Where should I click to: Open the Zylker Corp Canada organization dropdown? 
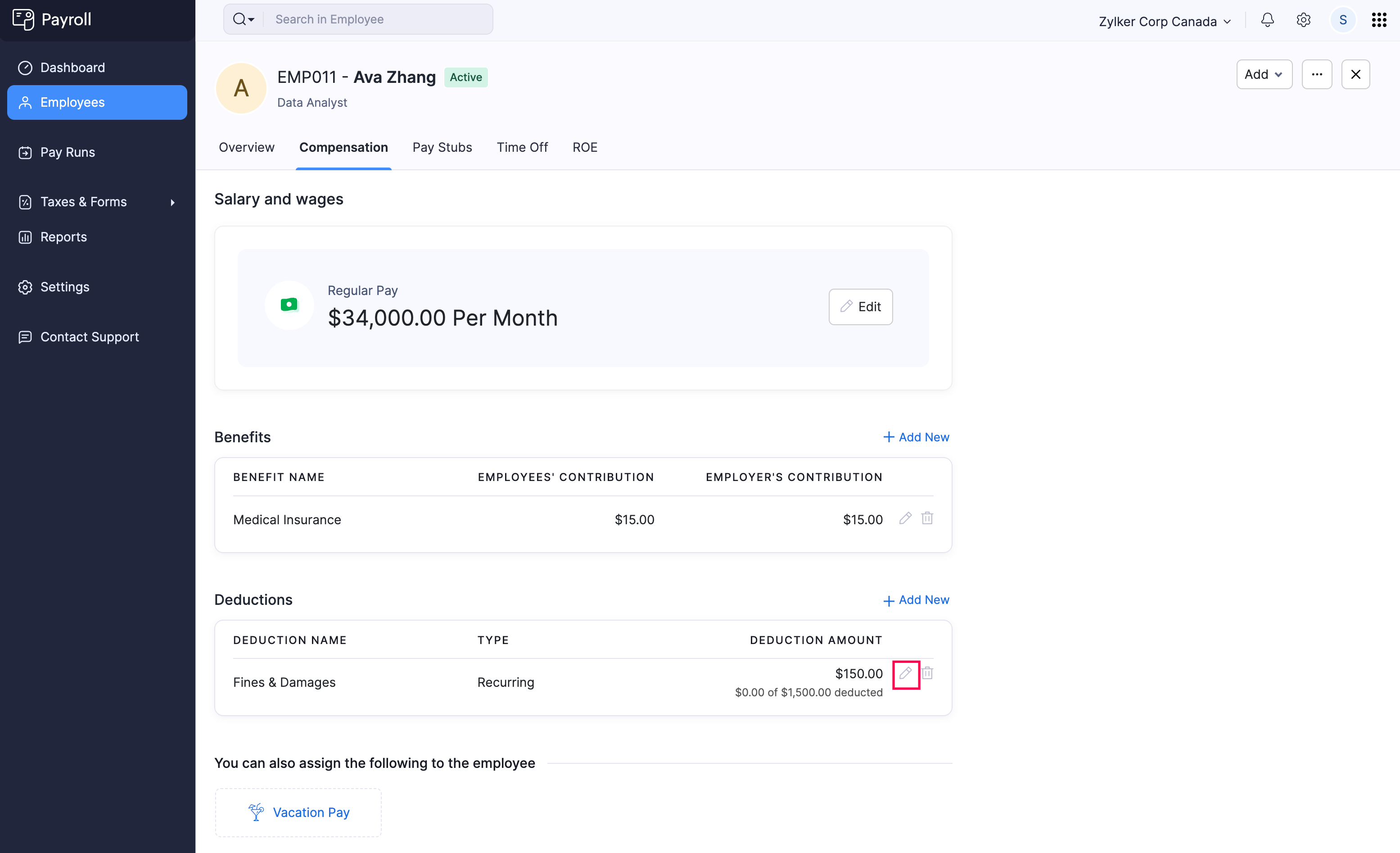point(1164,21)
